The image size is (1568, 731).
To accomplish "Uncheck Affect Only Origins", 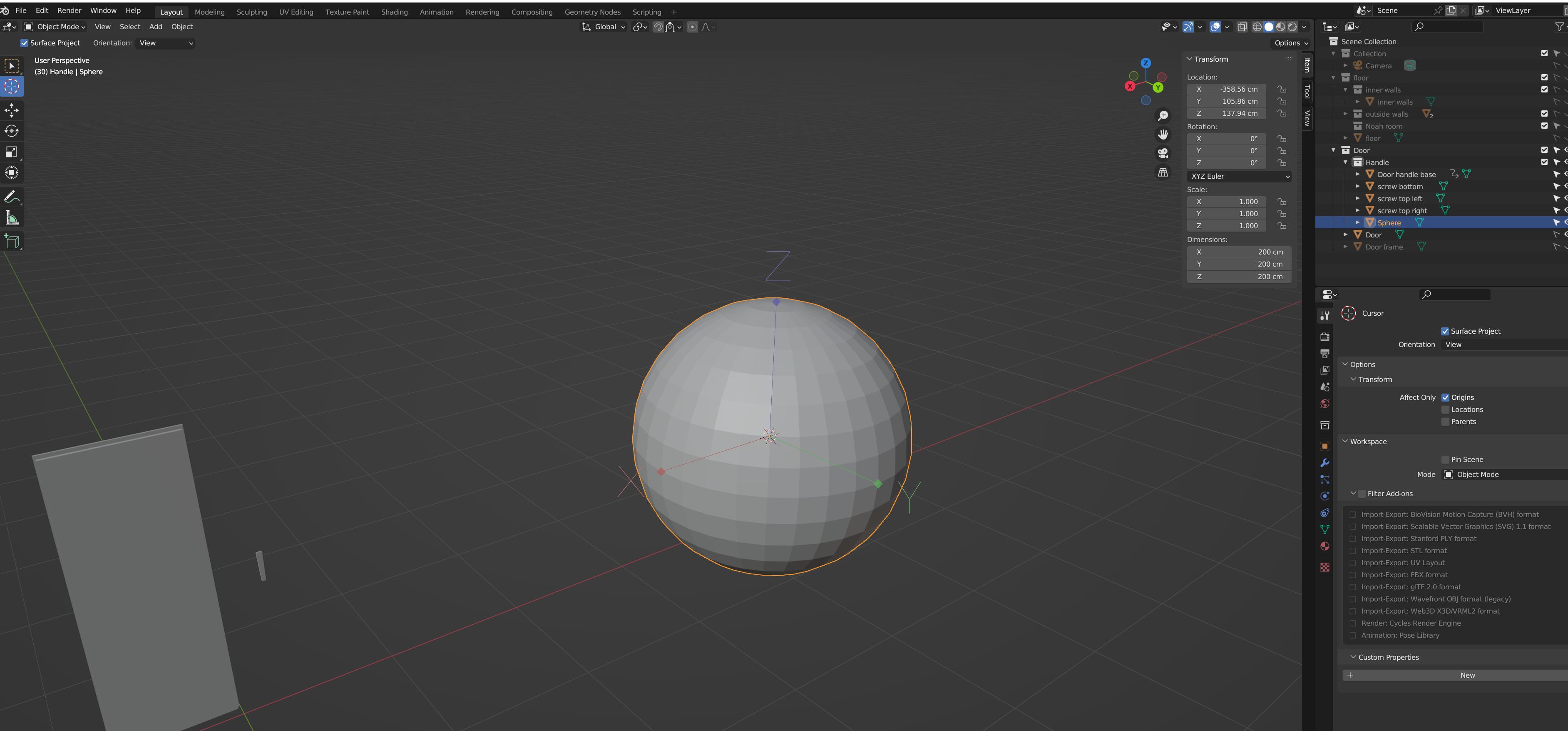I will pos(1445,397).
